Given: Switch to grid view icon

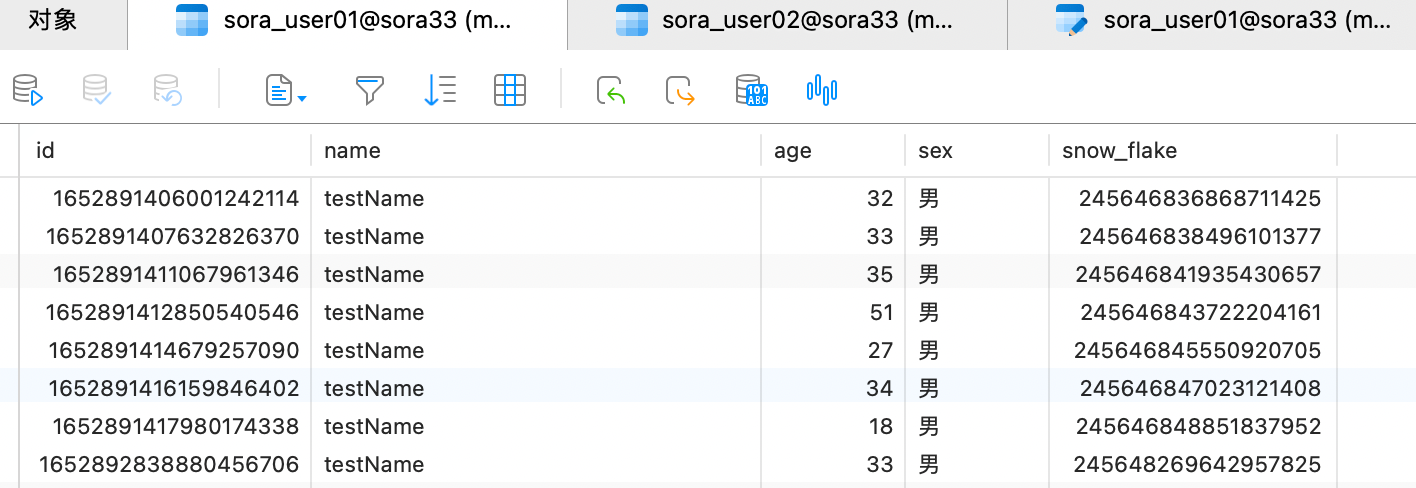Looking at the screenshot, I should click(510, 91).
